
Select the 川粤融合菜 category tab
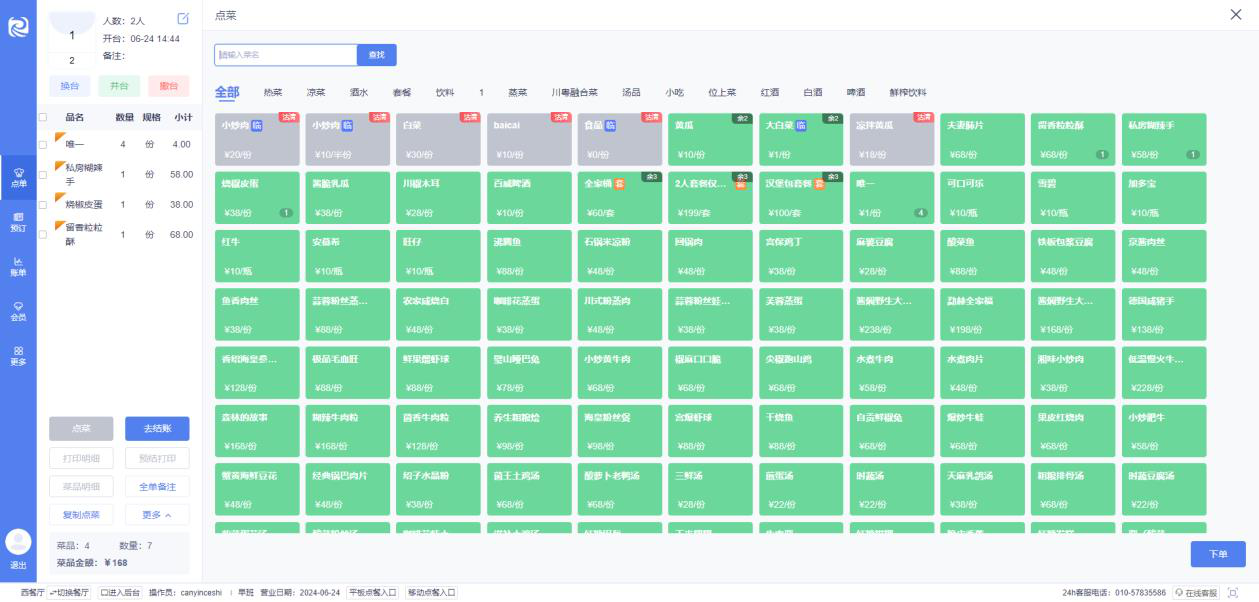pos(574,92)
